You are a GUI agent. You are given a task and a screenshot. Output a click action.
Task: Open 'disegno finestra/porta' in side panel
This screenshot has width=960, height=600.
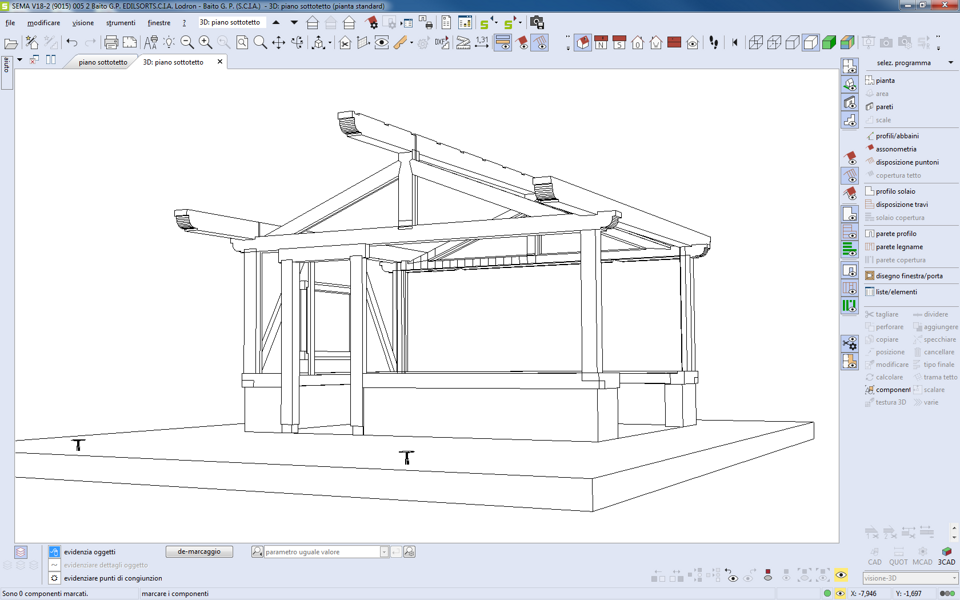click(x=908, y=276)
